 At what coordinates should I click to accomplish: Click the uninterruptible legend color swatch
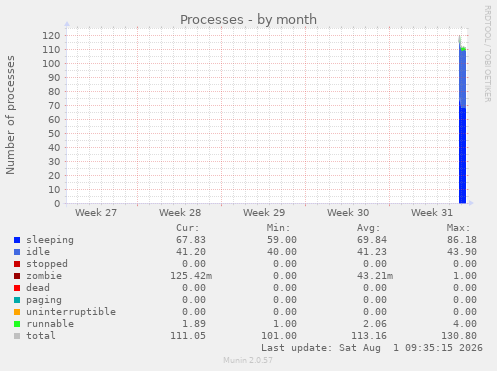coord(17,312)
